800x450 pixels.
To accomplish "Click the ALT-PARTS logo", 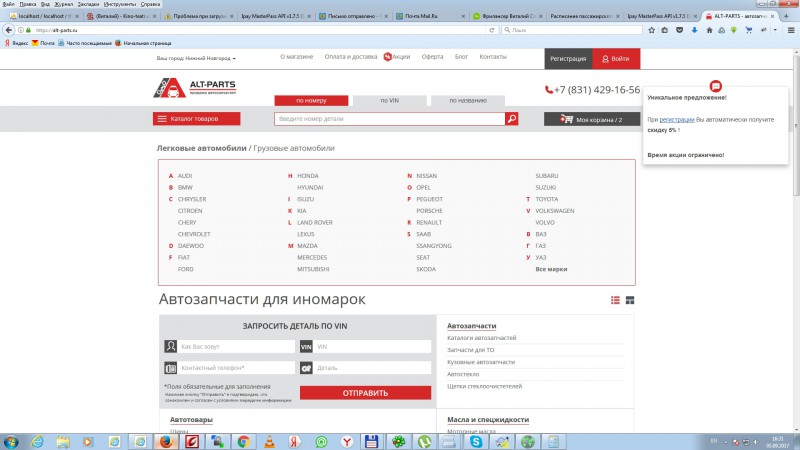I will pos(194,87).
